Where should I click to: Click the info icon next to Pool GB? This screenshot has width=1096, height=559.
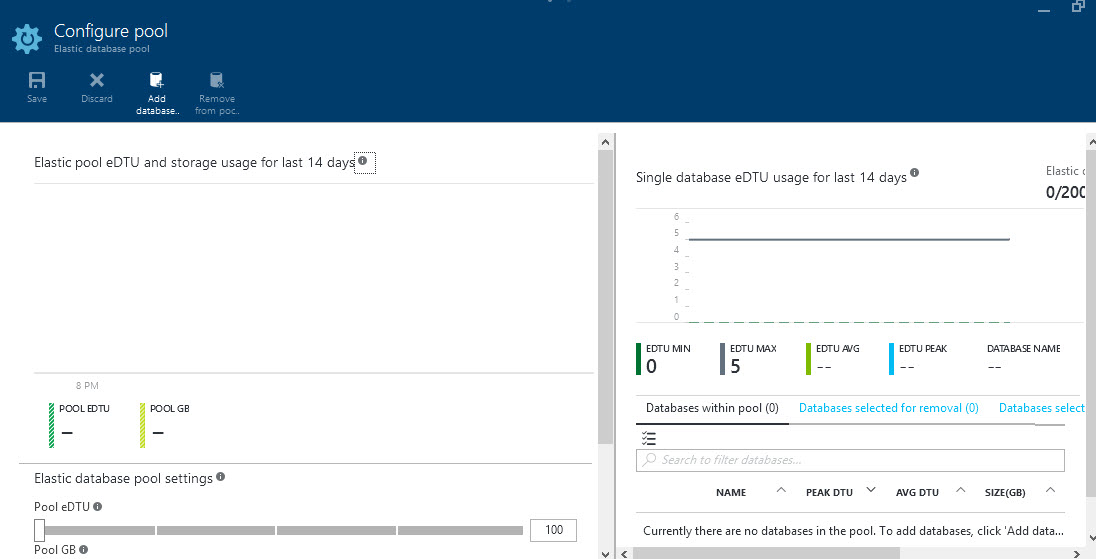pyautogui.click(x=84, y=549)
